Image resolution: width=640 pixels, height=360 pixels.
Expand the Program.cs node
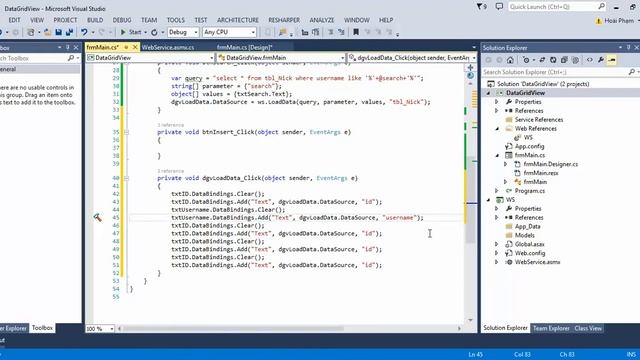point(497,191)
